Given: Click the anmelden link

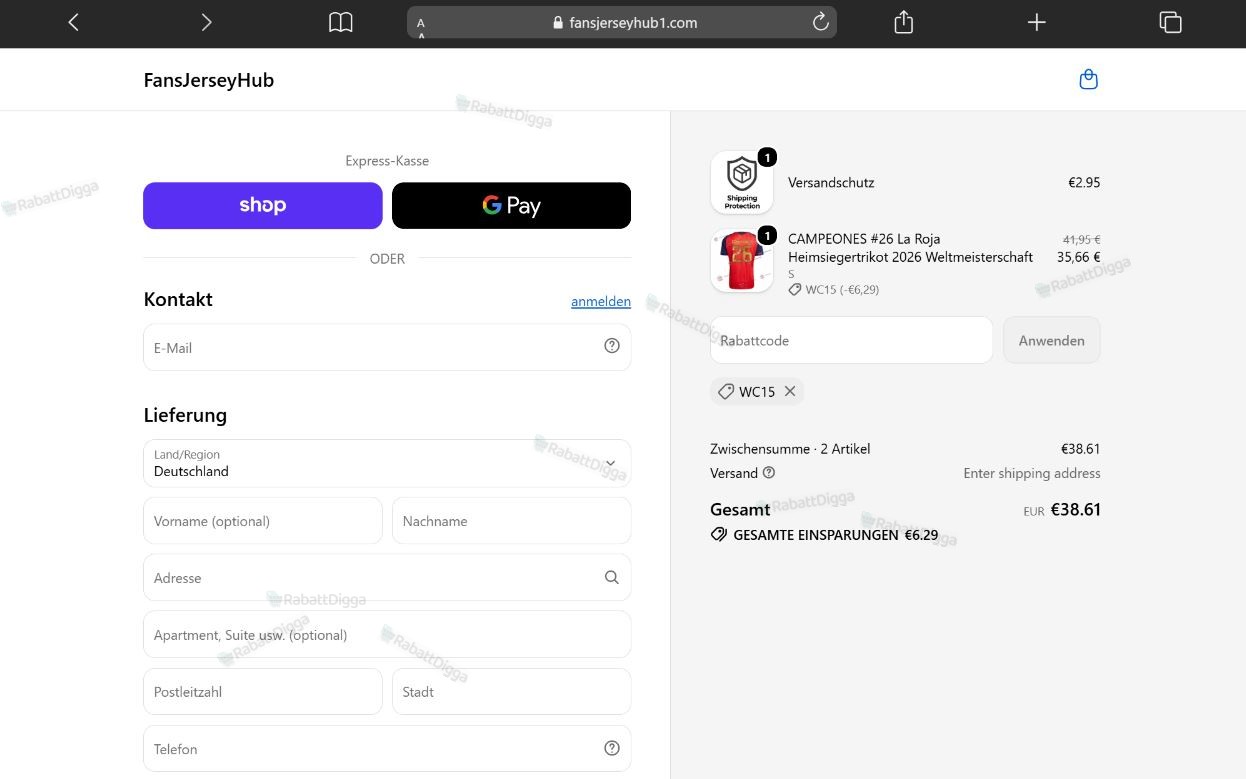Looking at the screenshot, I should click(601, 301).
